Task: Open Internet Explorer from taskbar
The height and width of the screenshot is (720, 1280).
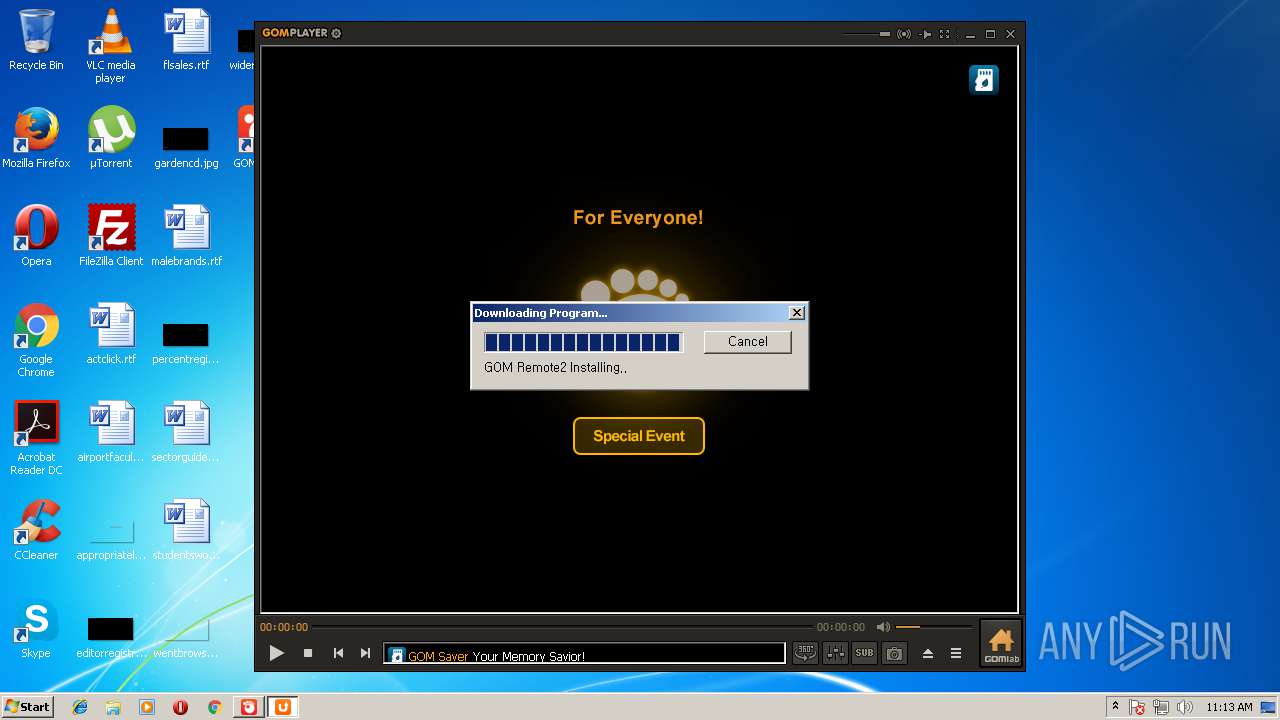Action: 80,707
